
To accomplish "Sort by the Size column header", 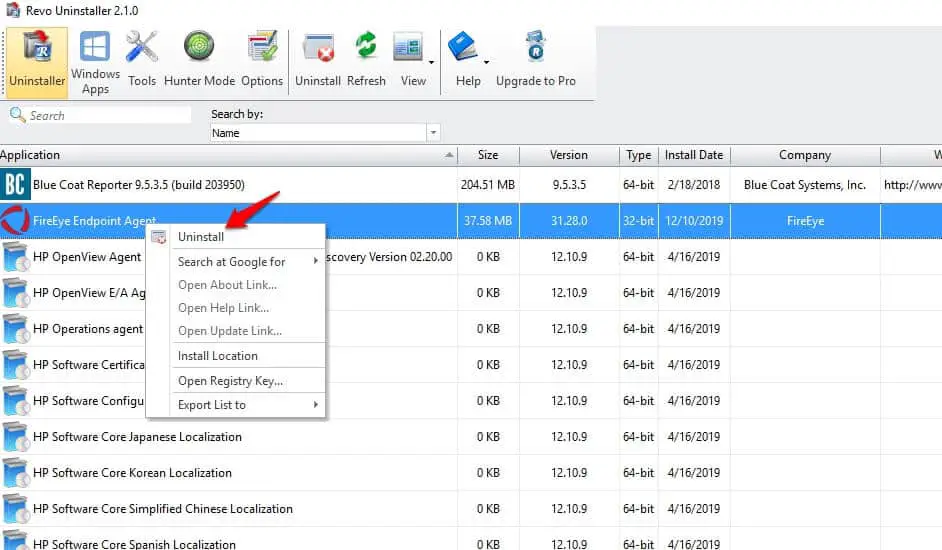I will click(488, 155).
